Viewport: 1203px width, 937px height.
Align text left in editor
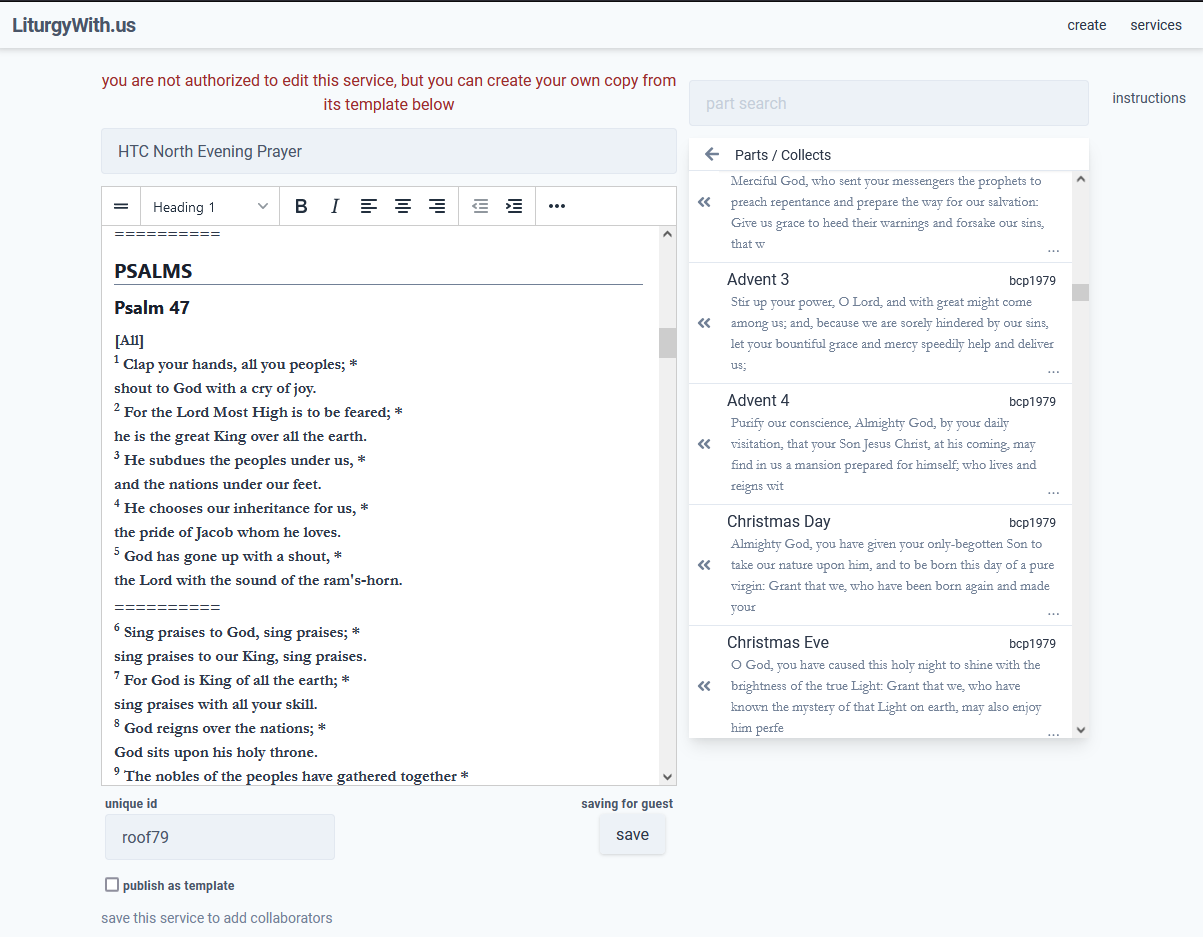369,206
